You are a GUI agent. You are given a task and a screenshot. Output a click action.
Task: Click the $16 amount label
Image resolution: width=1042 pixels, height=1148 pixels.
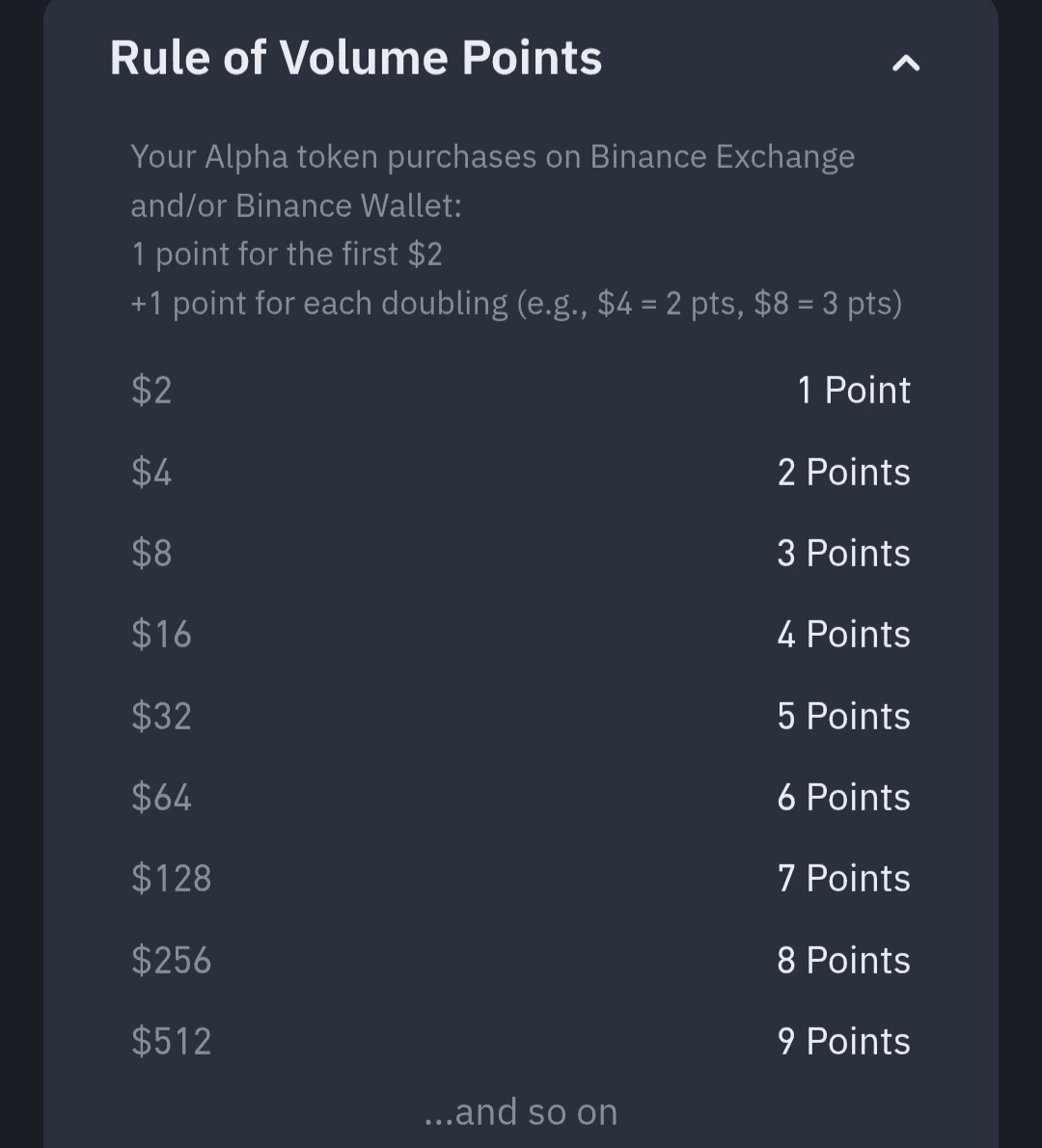(161, 635)
